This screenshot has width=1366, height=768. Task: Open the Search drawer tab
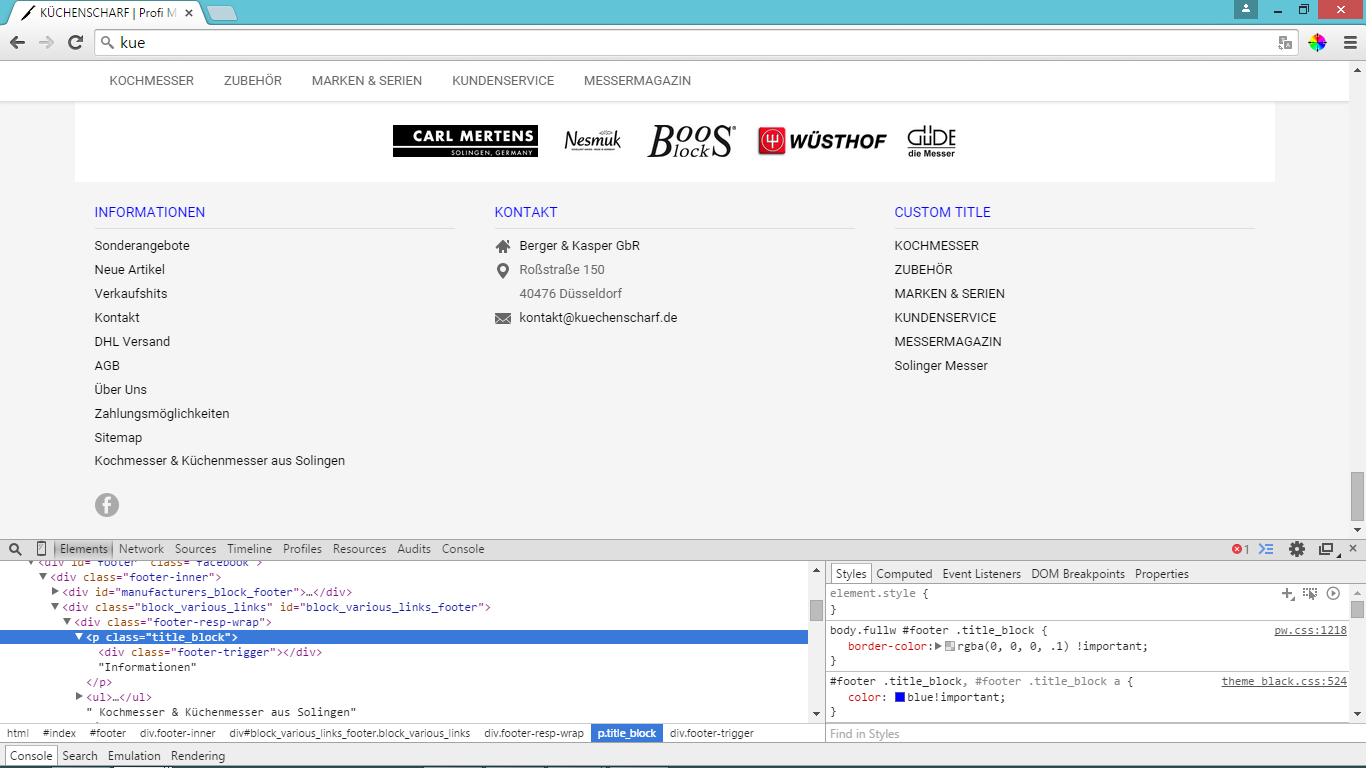coord(80,756)
